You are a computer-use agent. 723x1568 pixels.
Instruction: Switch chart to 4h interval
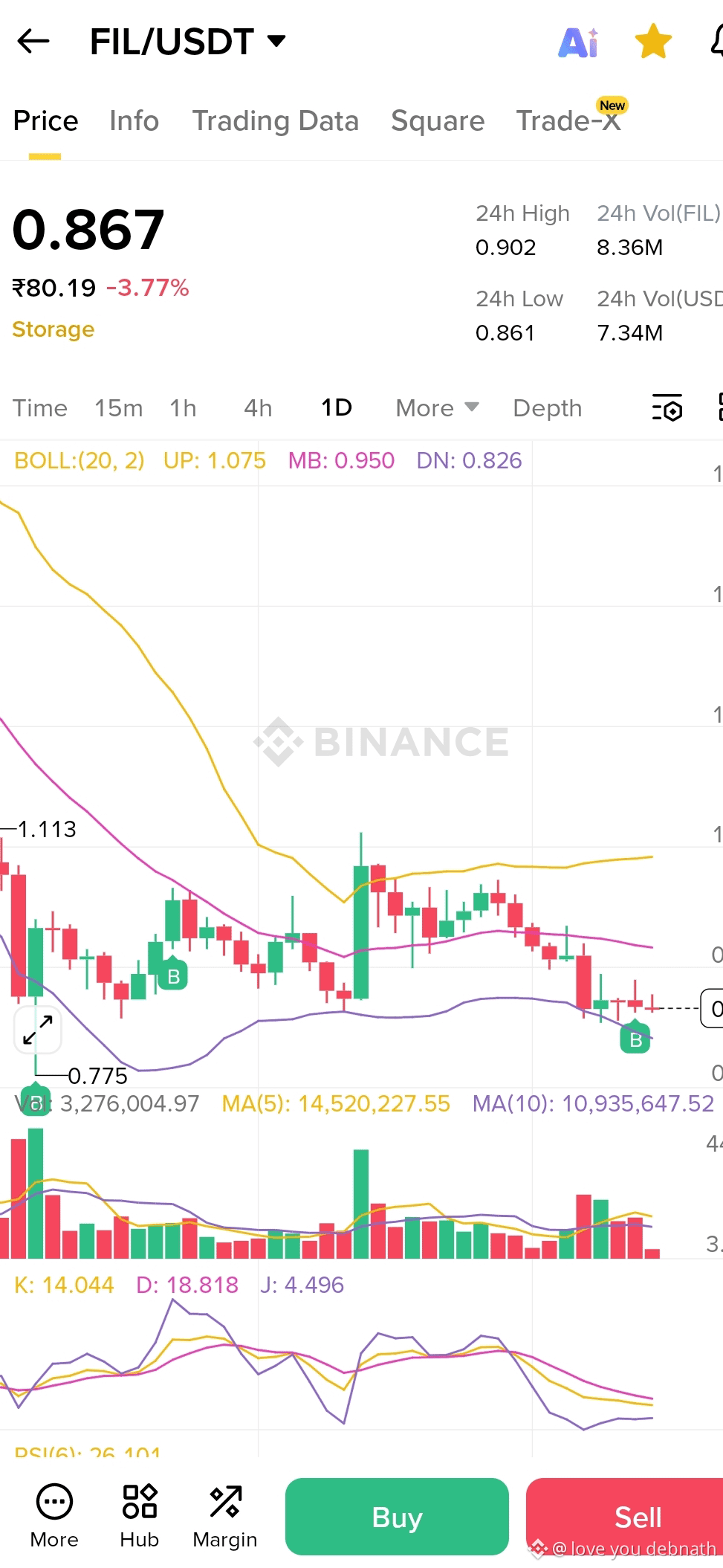[258, 408]
